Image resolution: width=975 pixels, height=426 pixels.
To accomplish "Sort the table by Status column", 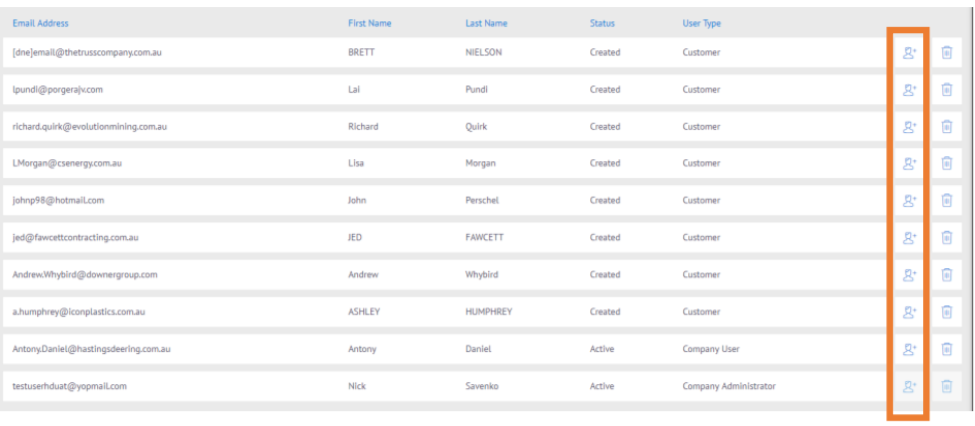I will (x=602, y=23).
